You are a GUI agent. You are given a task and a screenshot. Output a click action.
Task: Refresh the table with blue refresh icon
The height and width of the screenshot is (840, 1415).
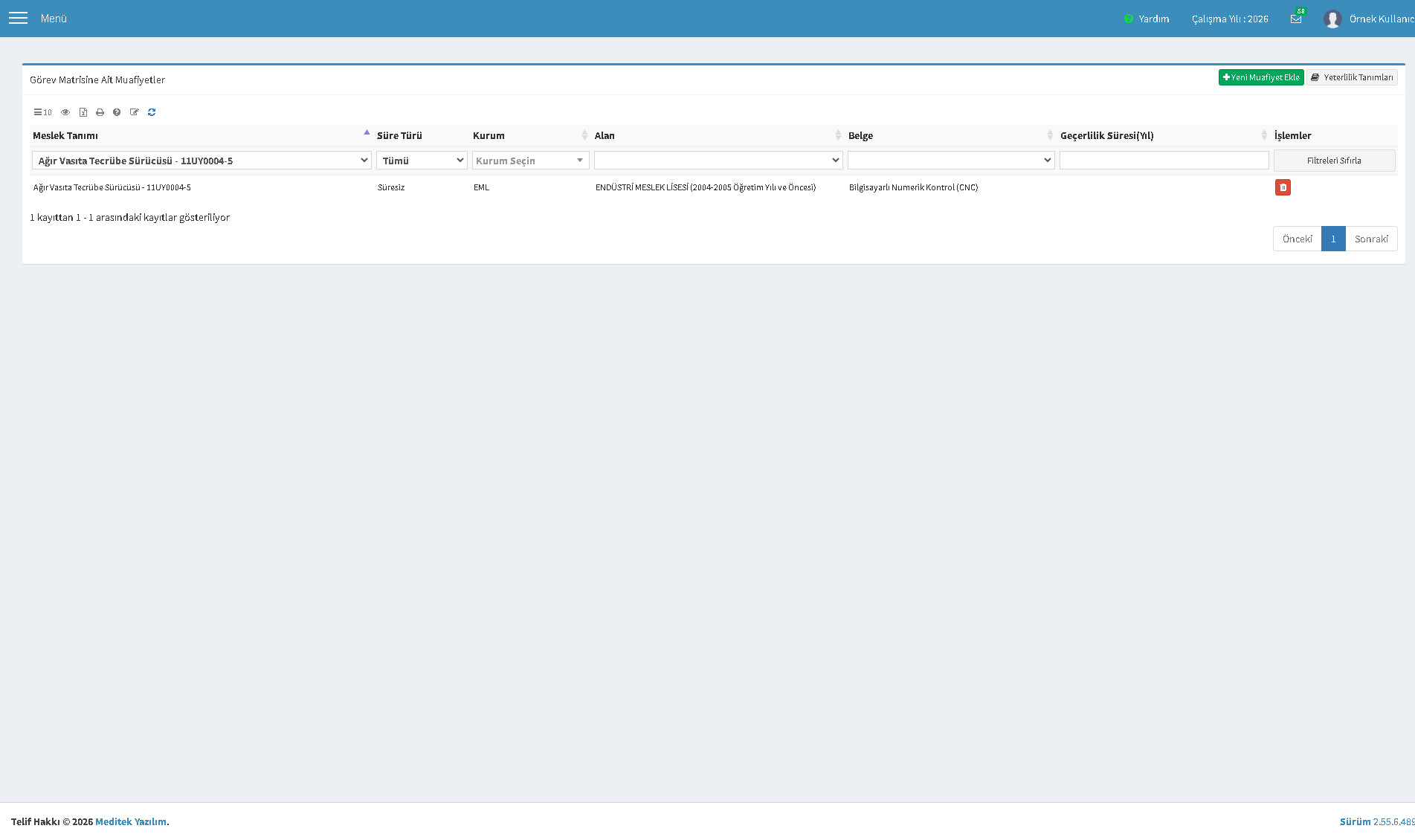[152, 112]
